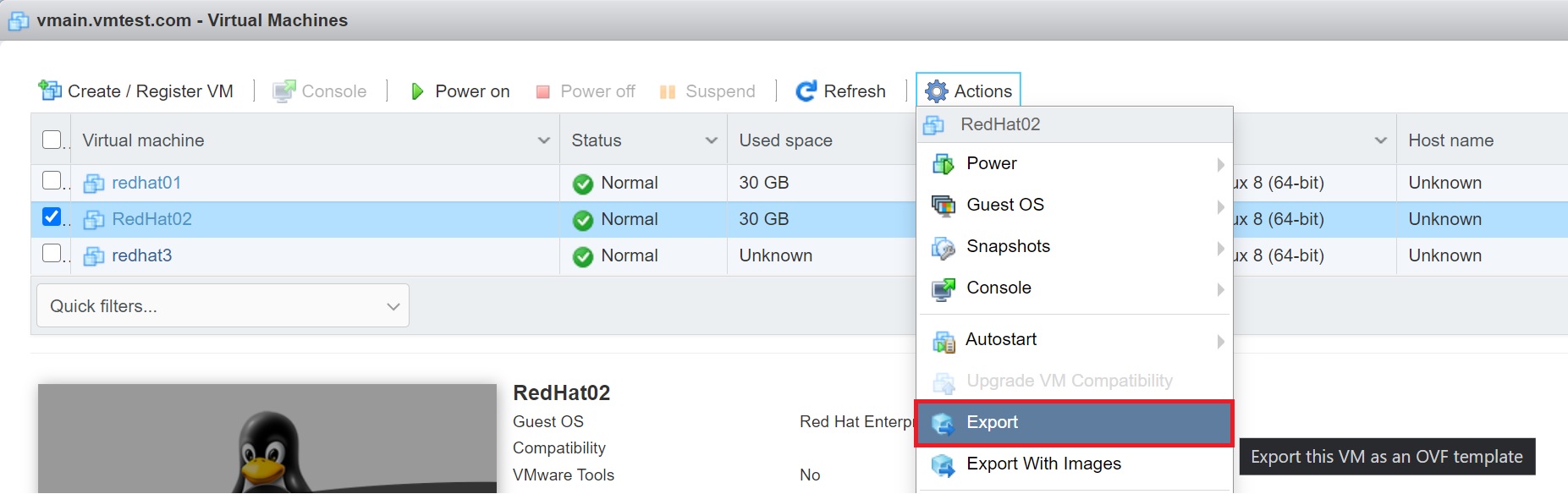
Task: Expand the Guest OS submenu arrow
Action: [1219, 206]
